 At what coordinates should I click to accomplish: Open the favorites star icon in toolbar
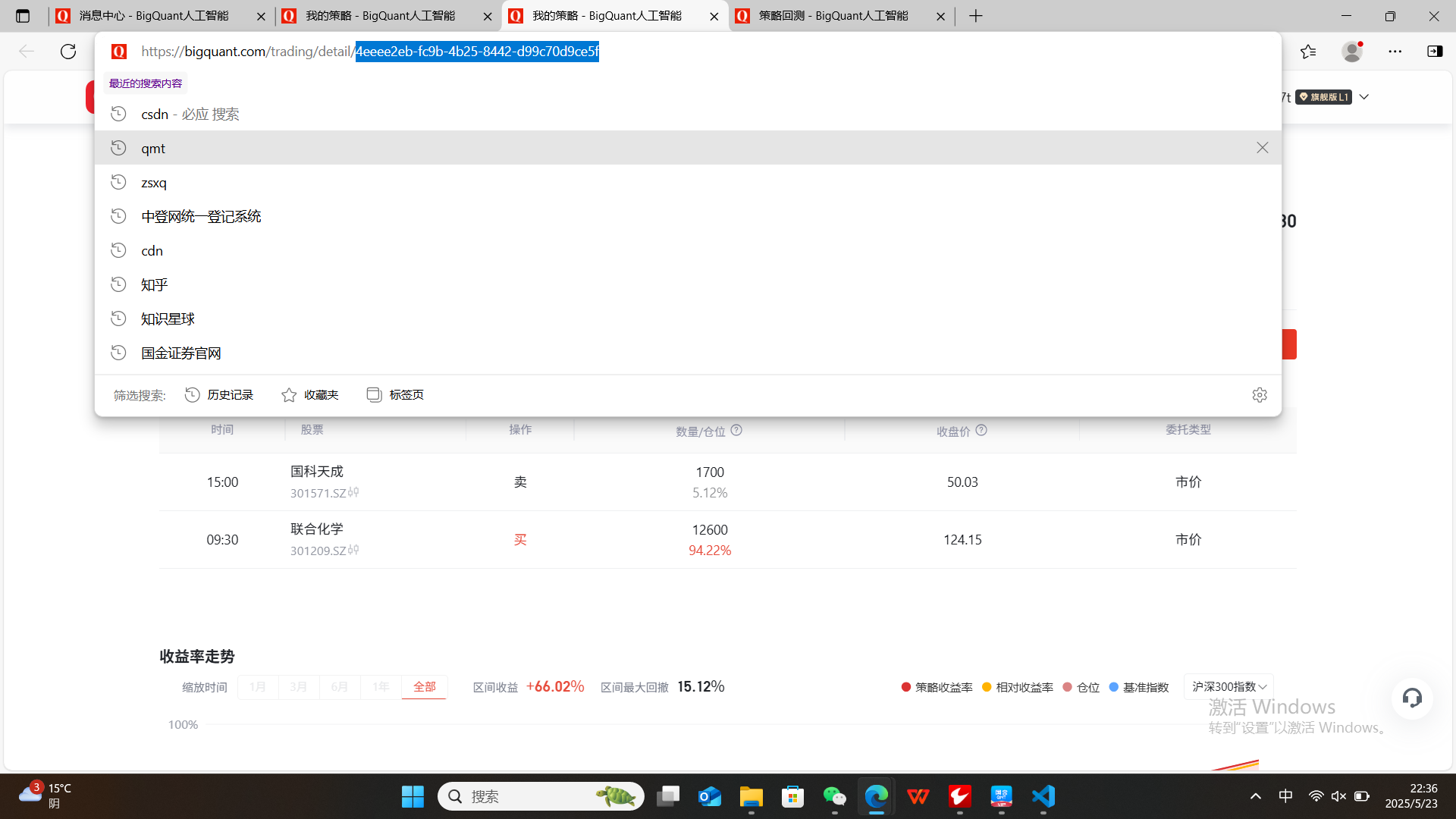click(1308, 52)
